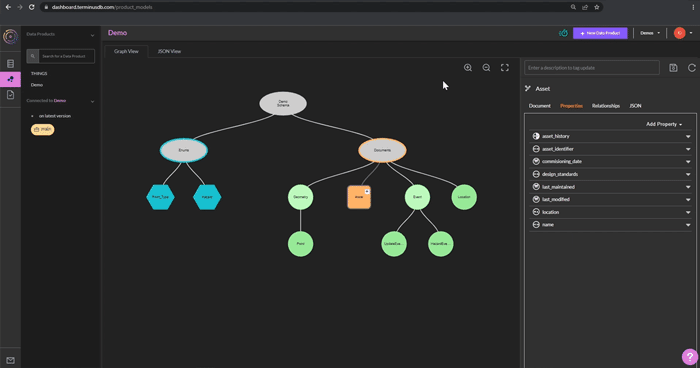700x368 pixels.
Task: Expand the last_modified property row
Action: (688, 200)
